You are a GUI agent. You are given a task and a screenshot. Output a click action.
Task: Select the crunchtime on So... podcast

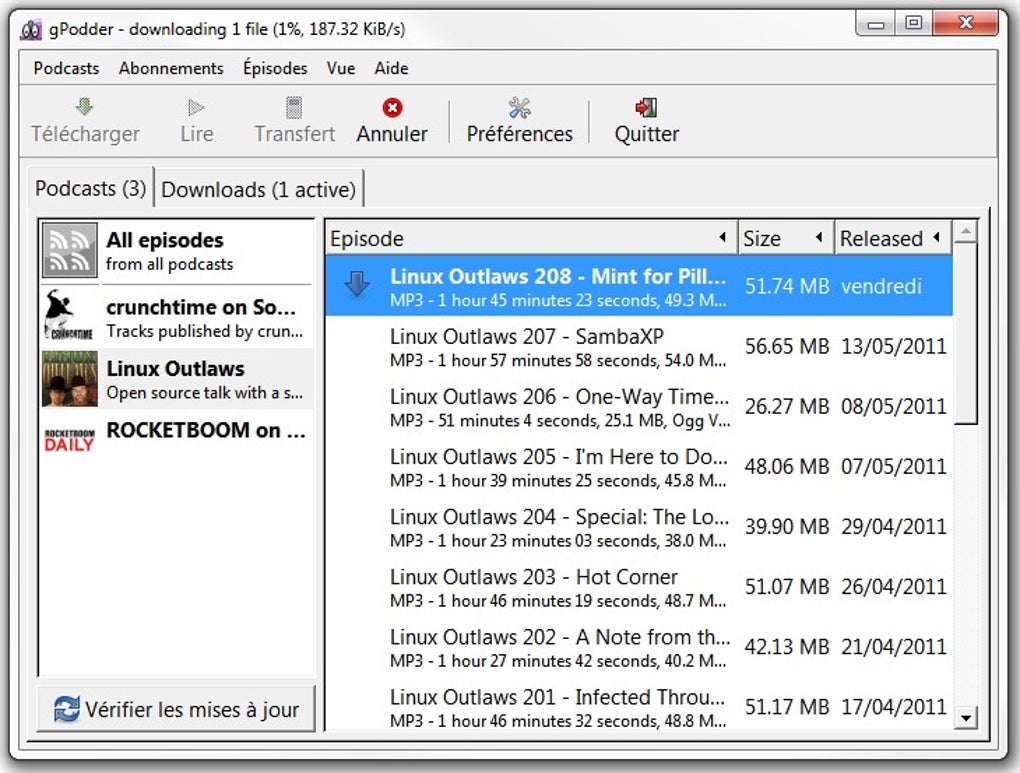tap(176, 316)
